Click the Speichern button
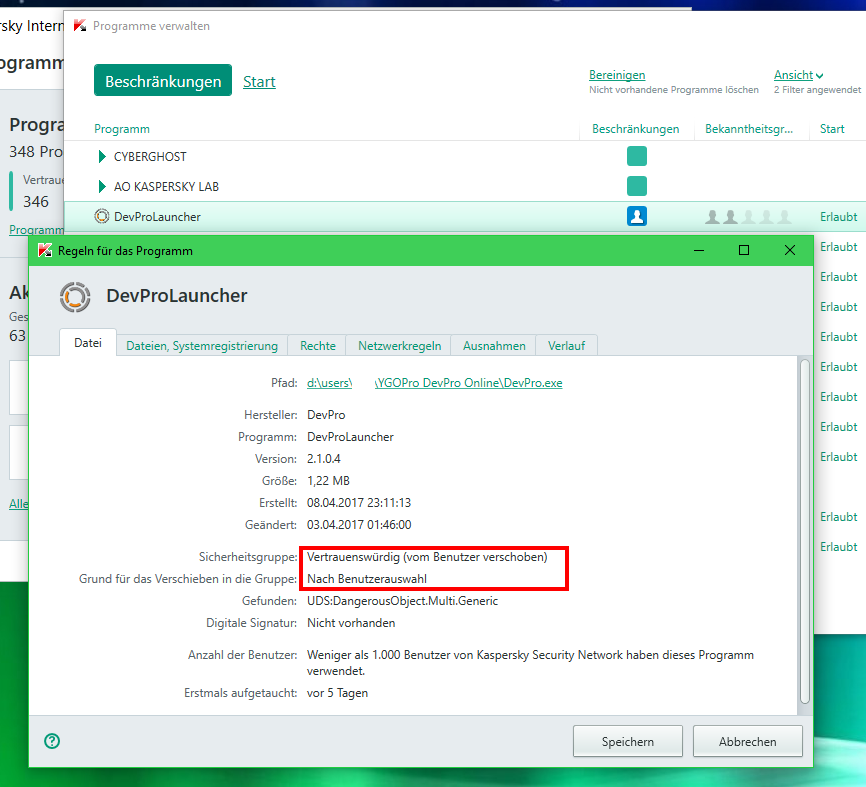 coord(627,741)
